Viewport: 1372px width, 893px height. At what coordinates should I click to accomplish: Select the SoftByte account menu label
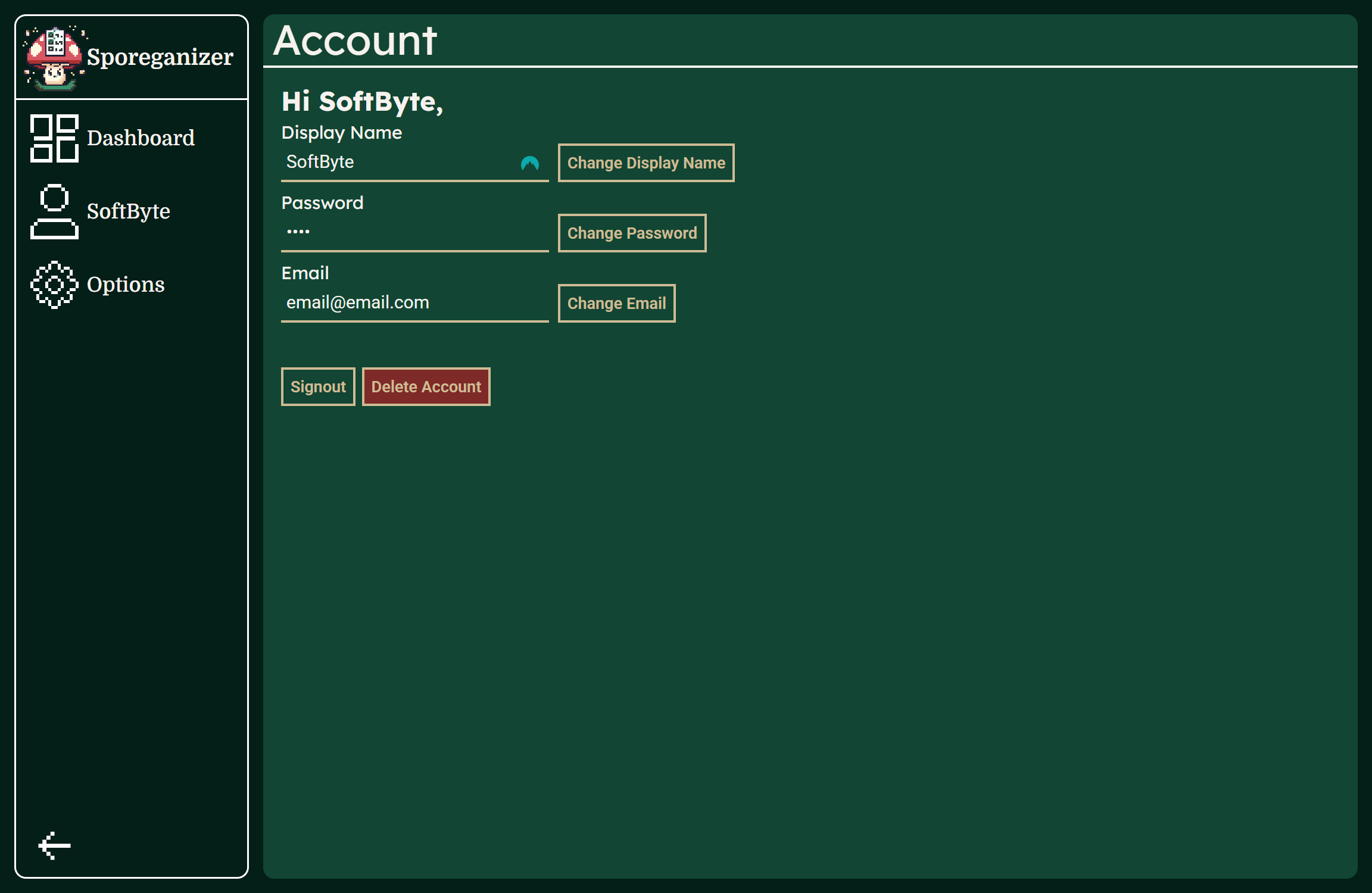pos(129,211)
